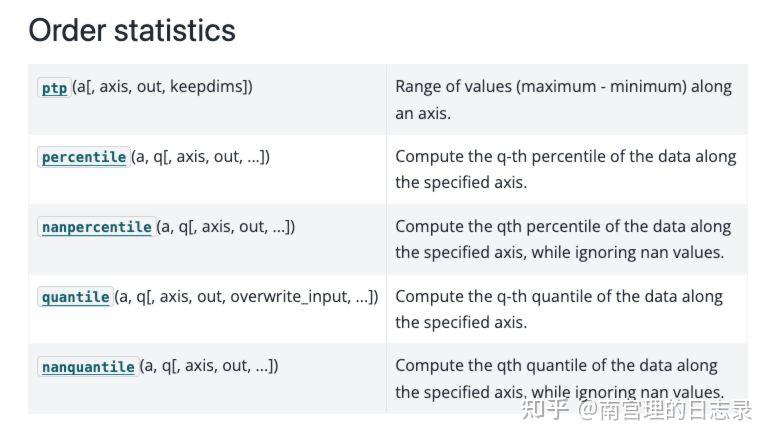This screenshot has width=772, height=441.
Task: Follow the nanpercentile function link
Action: 96,227
